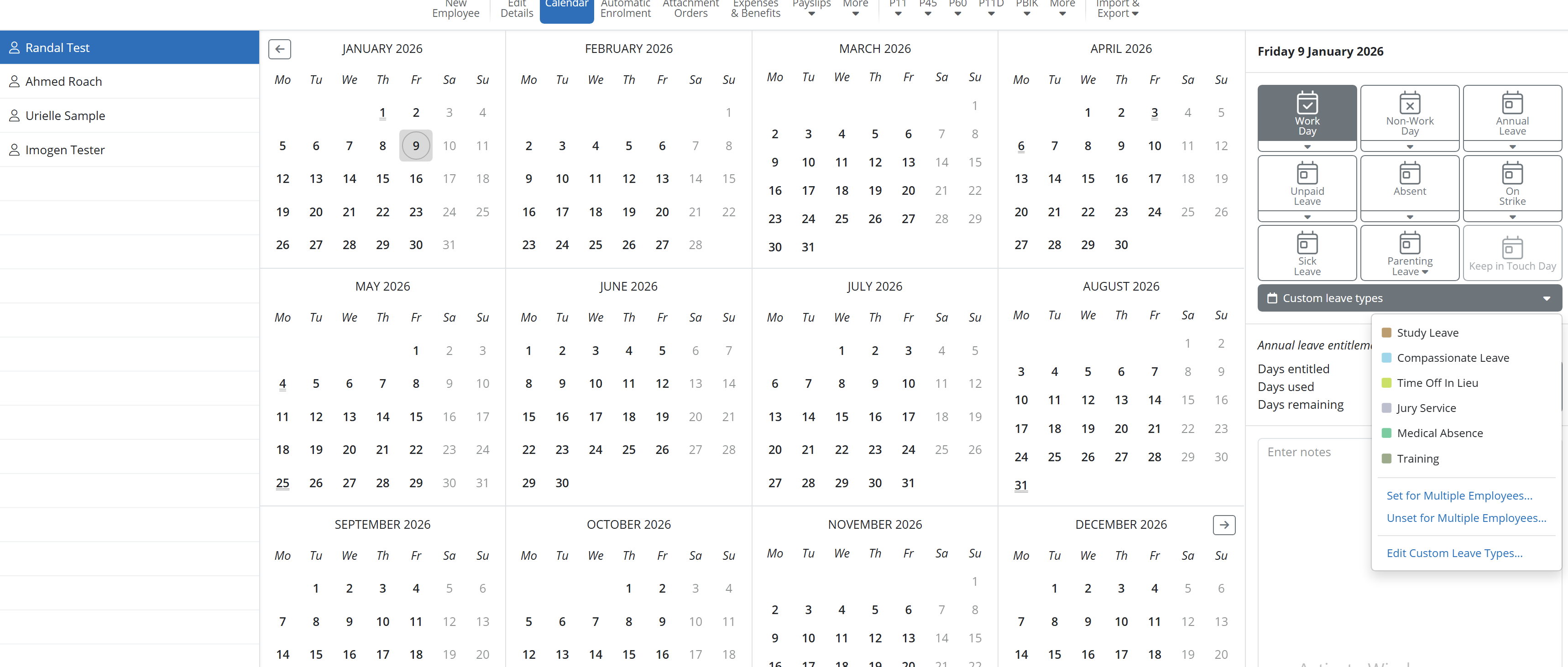Expand Absent options arrow

tap(1409, 217)
